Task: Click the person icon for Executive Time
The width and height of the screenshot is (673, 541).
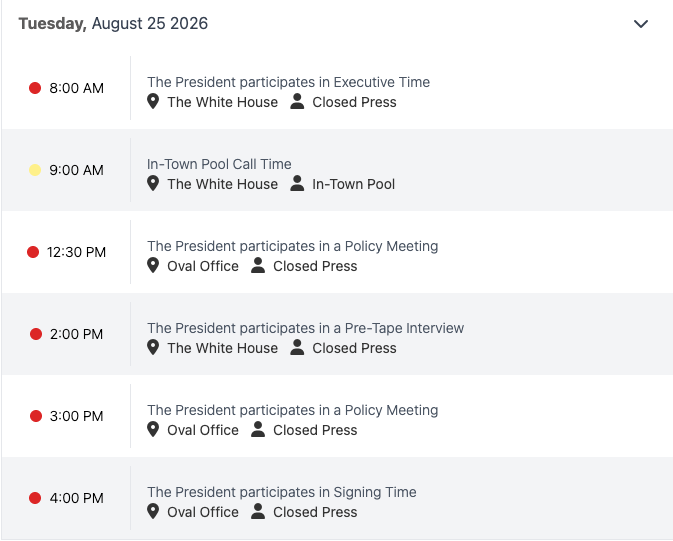Action: point(297,101)
